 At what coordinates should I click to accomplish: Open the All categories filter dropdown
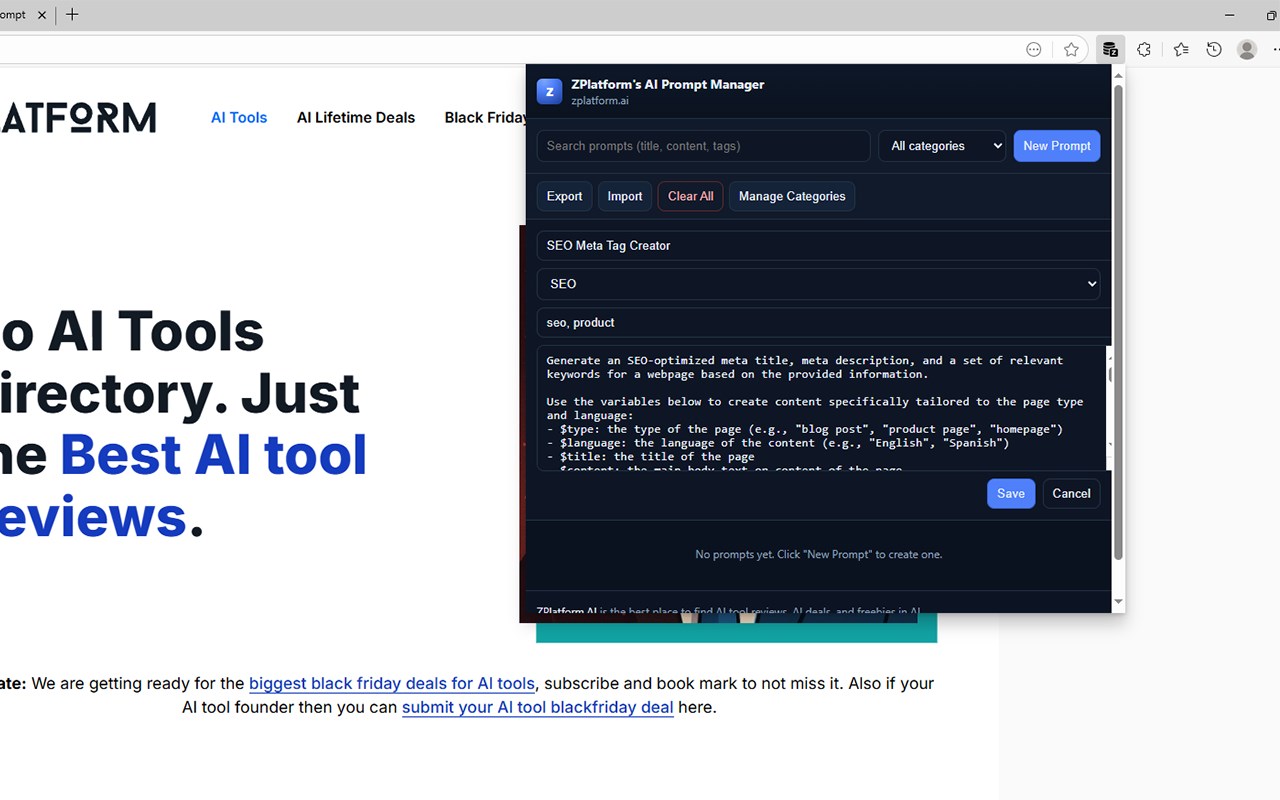(x=942, y=146)
